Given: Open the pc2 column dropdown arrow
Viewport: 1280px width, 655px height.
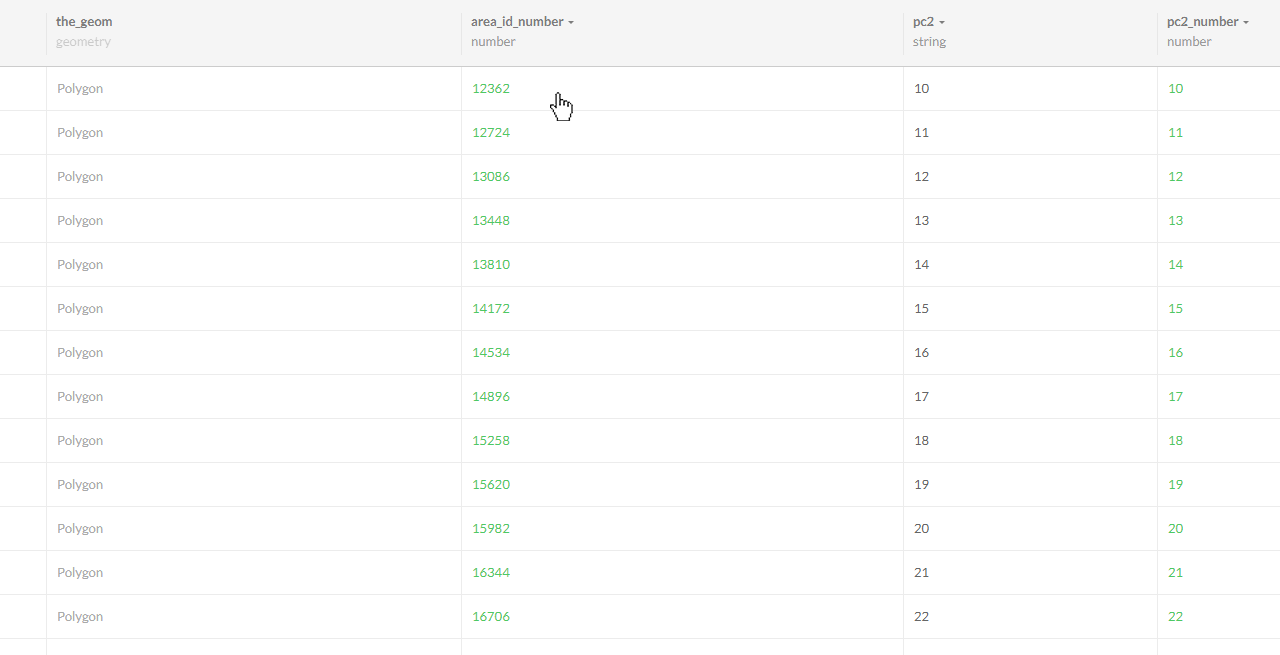Looking at the screenshot, I should coord(942,22).
